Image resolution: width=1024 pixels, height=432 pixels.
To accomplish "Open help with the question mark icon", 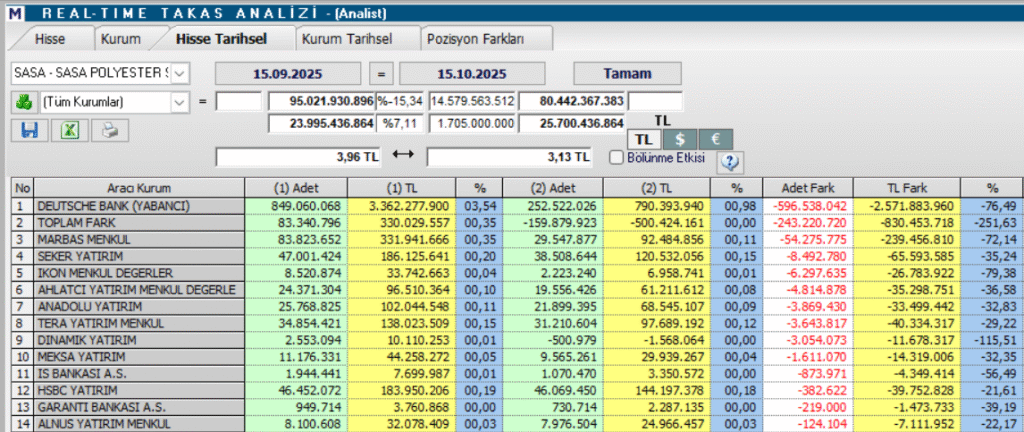I will (730, 163).
